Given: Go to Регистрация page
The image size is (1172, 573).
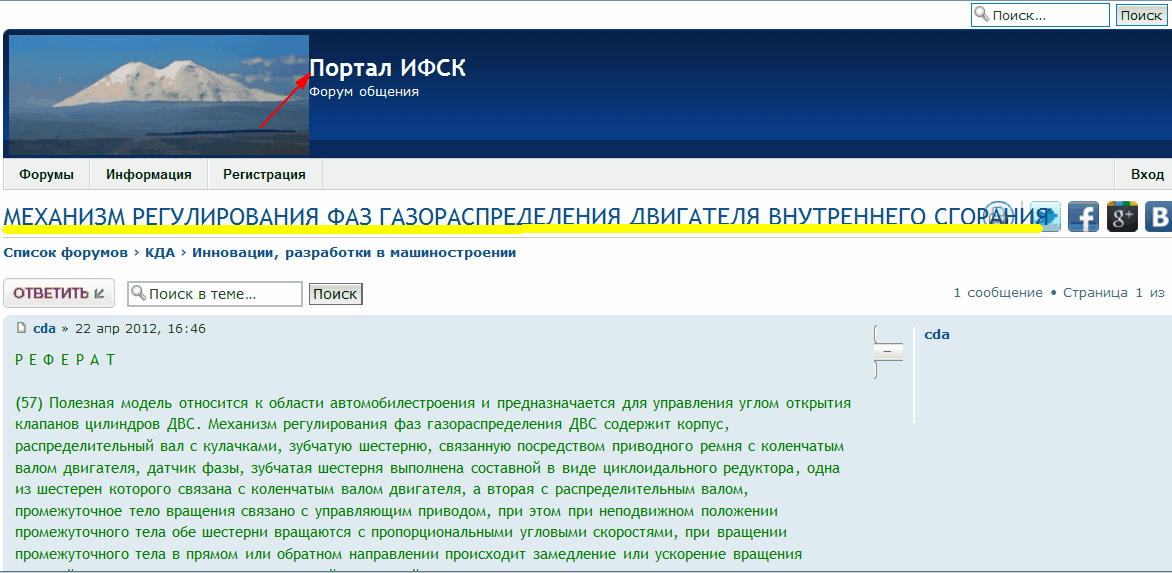Looking at the screenshot, I should point(264,174).
